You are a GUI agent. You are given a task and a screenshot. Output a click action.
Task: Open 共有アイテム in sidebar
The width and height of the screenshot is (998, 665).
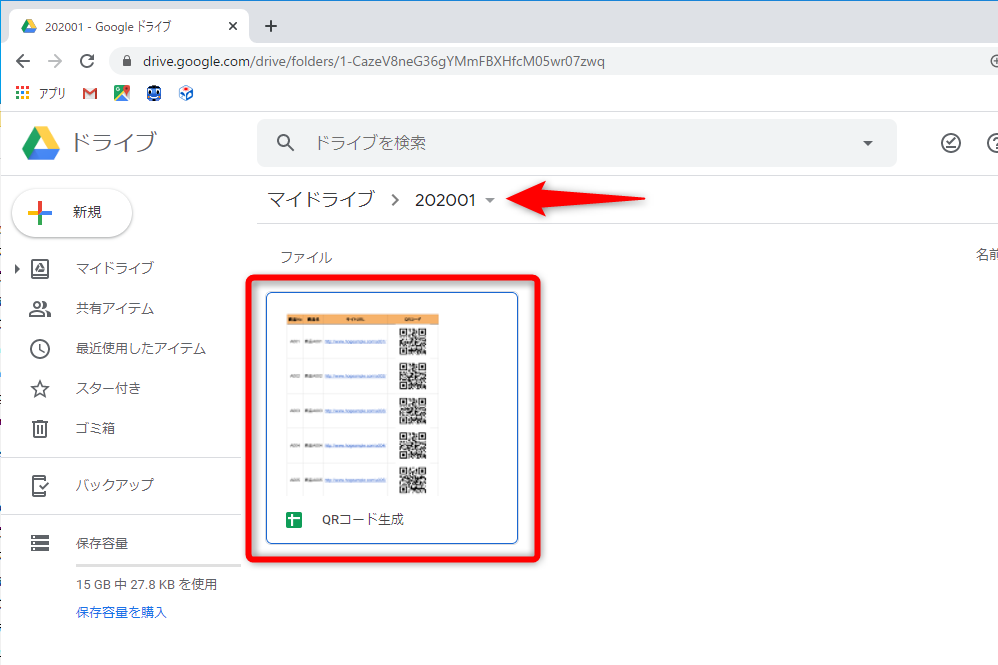(115, 309)
